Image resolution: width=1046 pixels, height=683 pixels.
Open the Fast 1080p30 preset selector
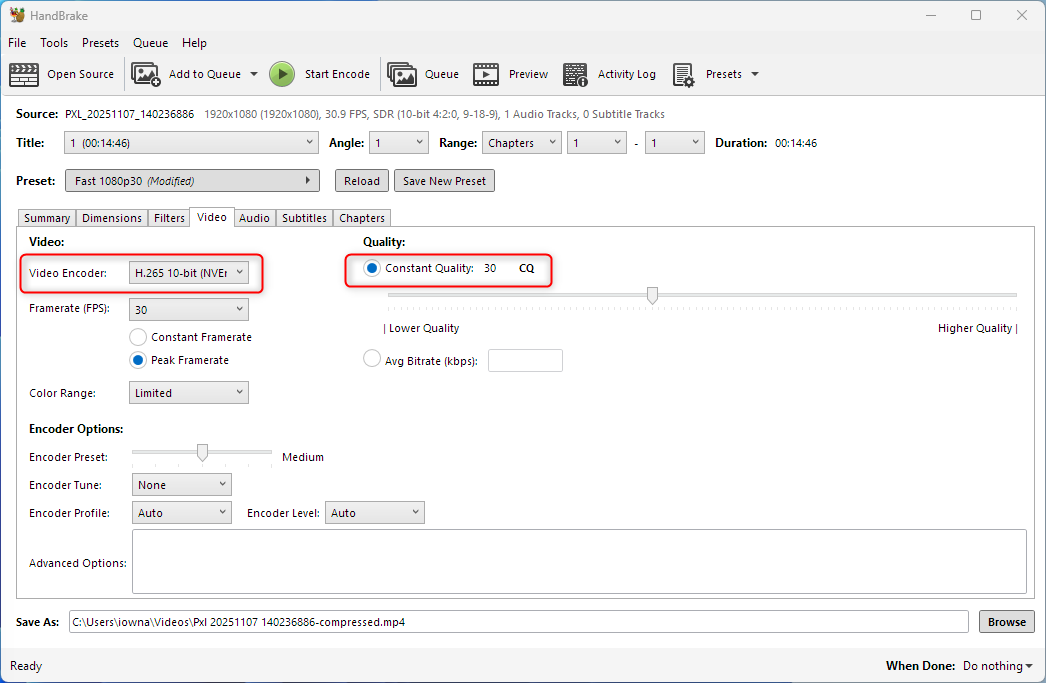(192, 181)
